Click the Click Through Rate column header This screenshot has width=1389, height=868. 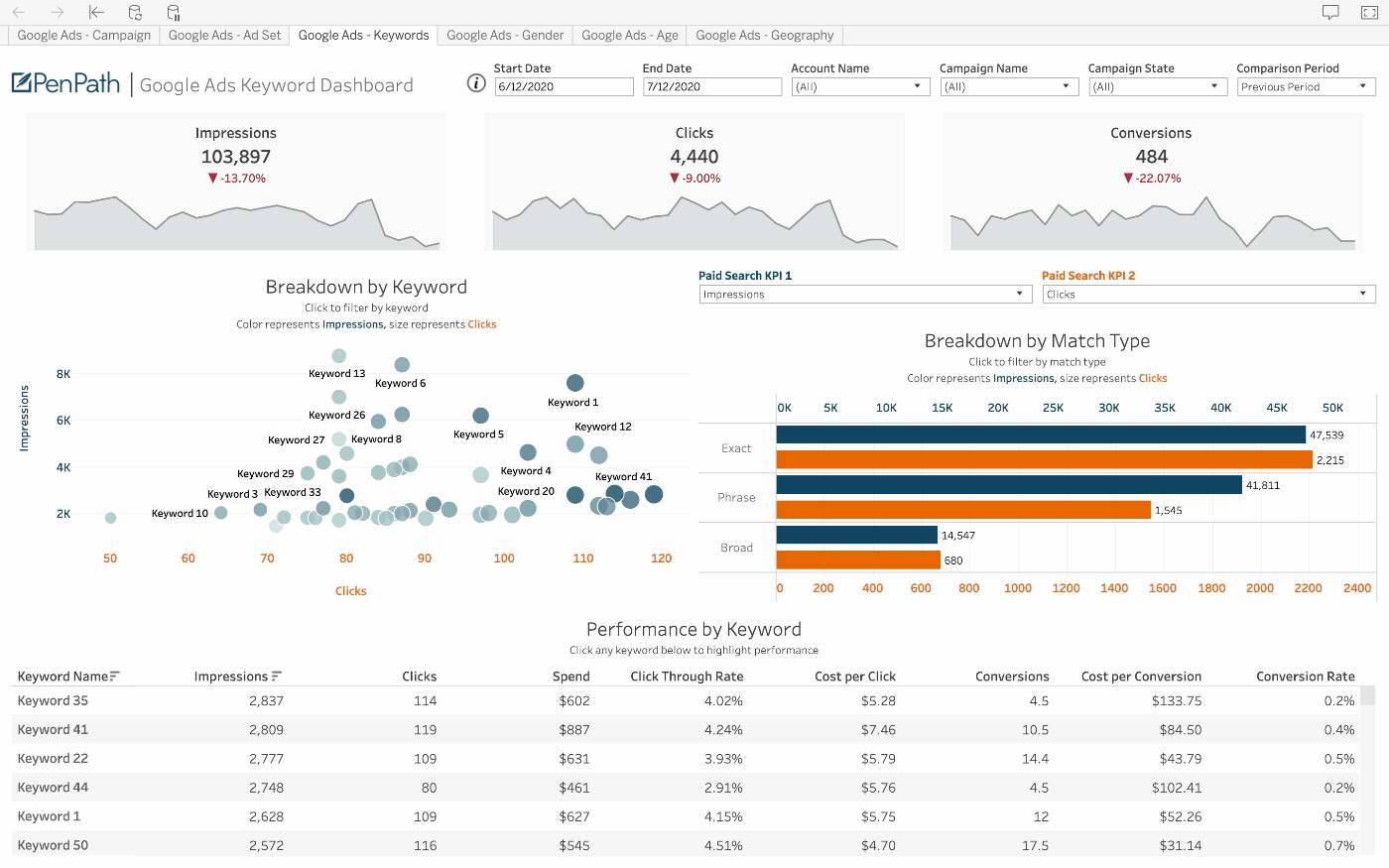(x=687, y=677)
